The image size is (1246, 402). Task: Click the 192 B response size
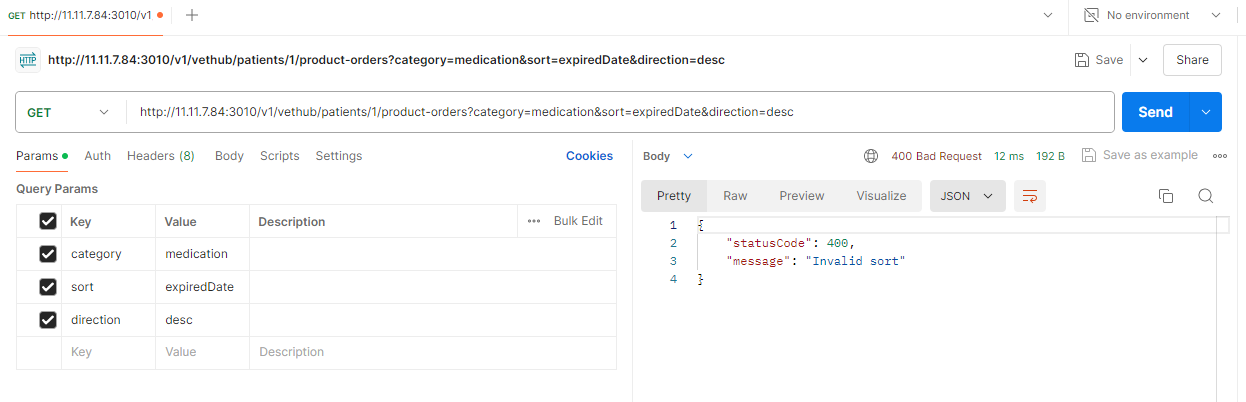1050,156
